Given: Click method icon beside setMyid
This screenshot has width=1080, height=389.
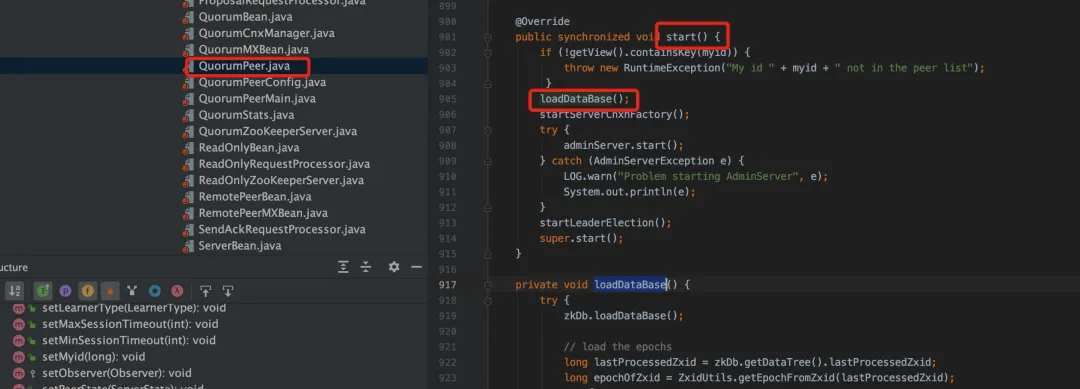Looking at the screenshot, I should pos(19,357).
